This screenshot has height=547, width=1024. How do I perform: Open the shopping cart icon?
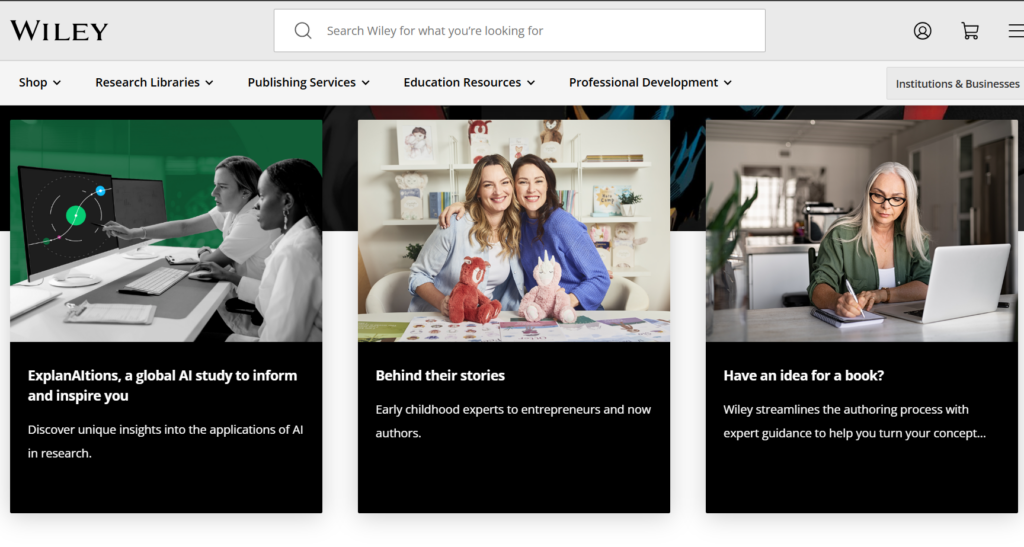point(969,31)
